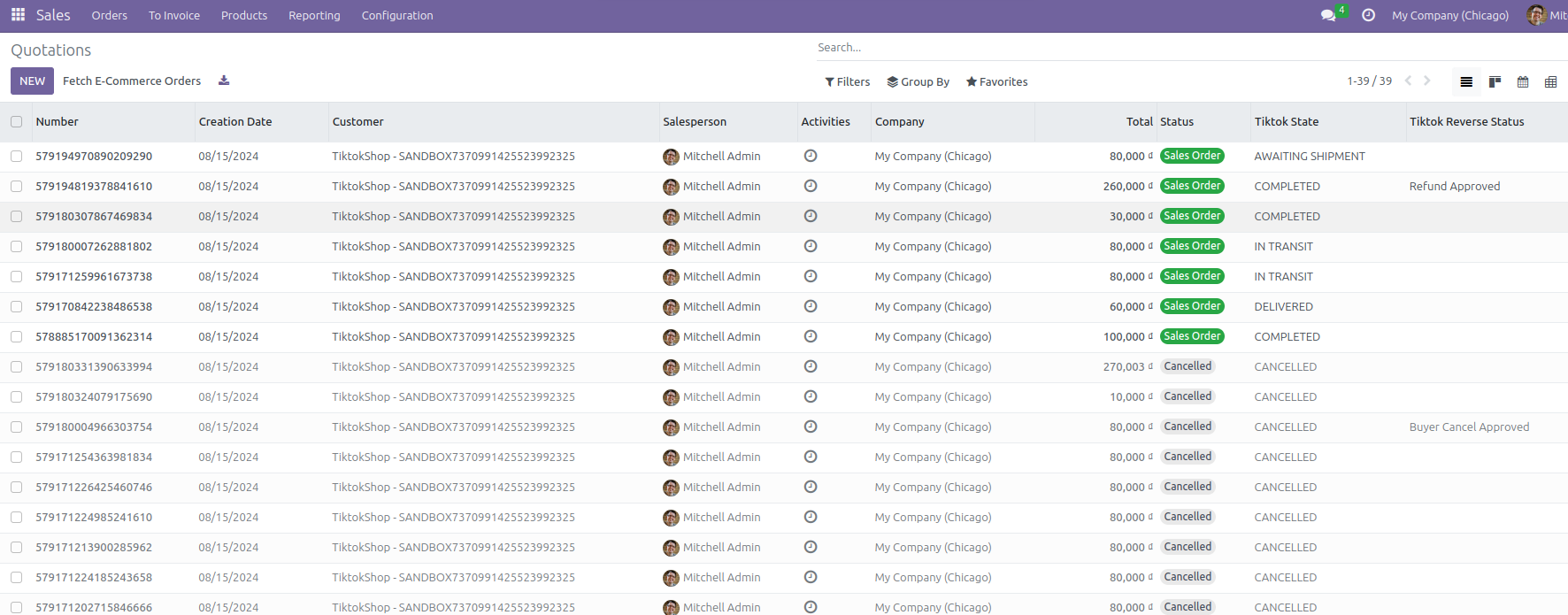Open the activities clock icon in navbar
This screenshot has width=1568, height=615.
[x=1368, y=16]
